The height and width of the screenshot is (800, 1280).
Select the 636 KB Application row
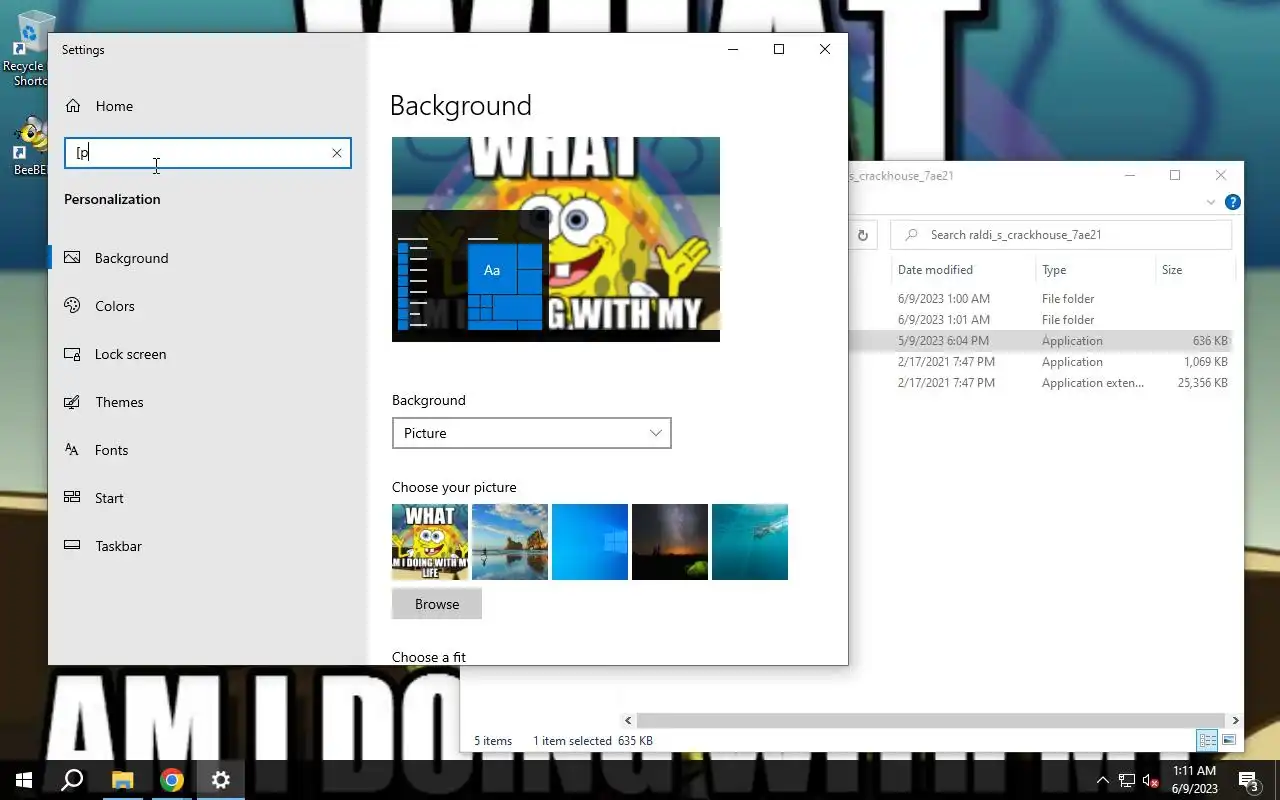click(1040, 341)
